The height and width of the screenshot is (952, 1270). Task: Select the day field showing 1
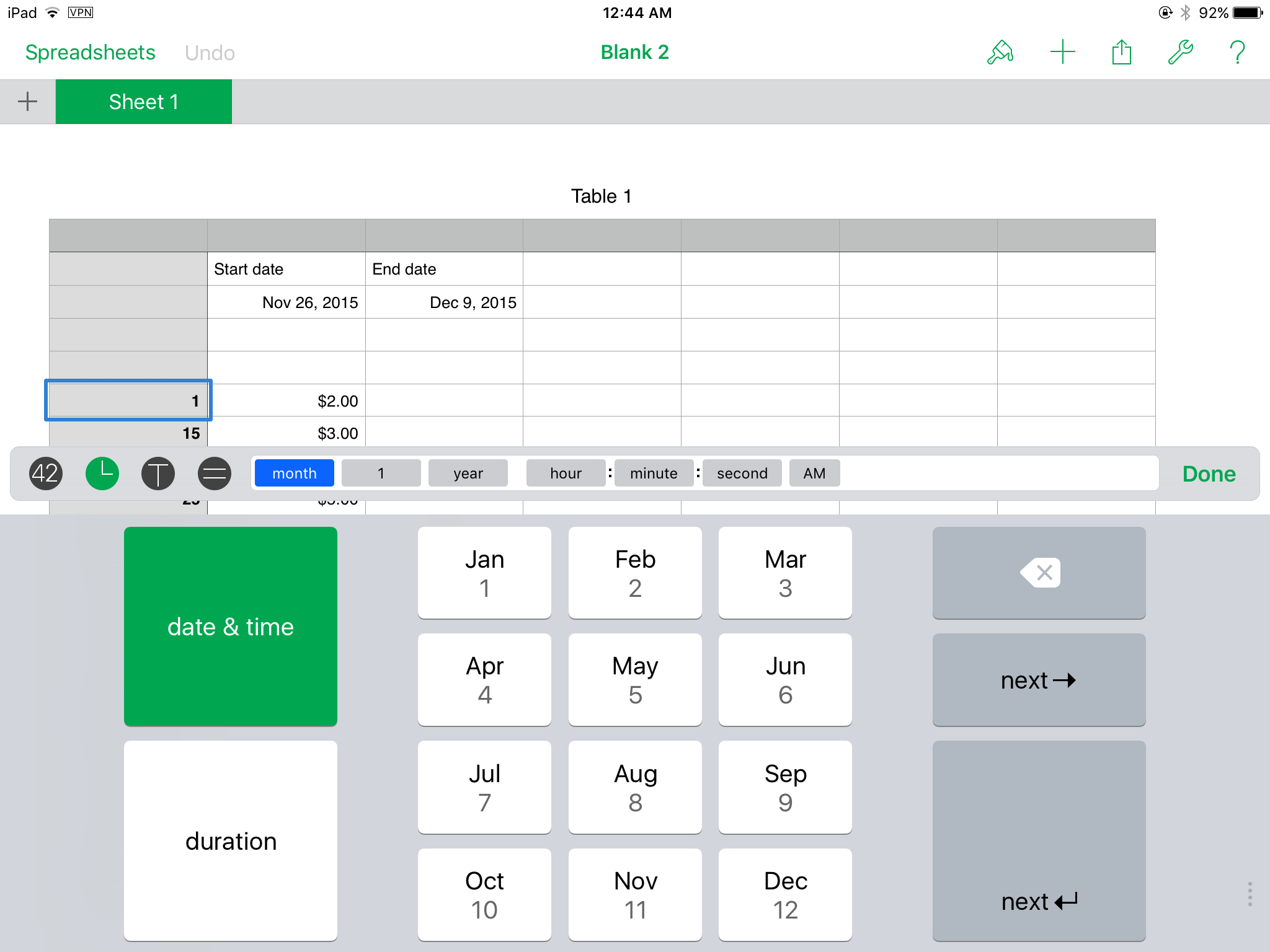(x=381, y=474)
